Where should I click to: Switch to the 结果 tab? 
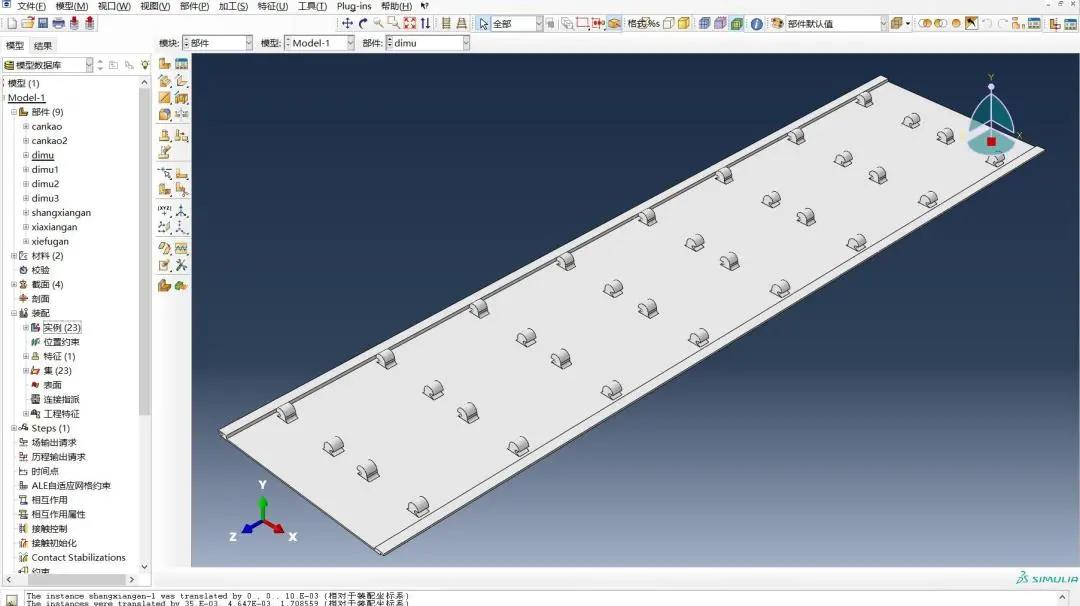[x=44, y=45]
